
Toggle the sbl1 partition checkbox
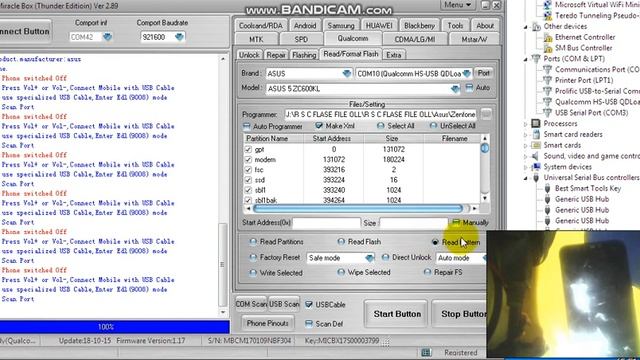[248, 190]
